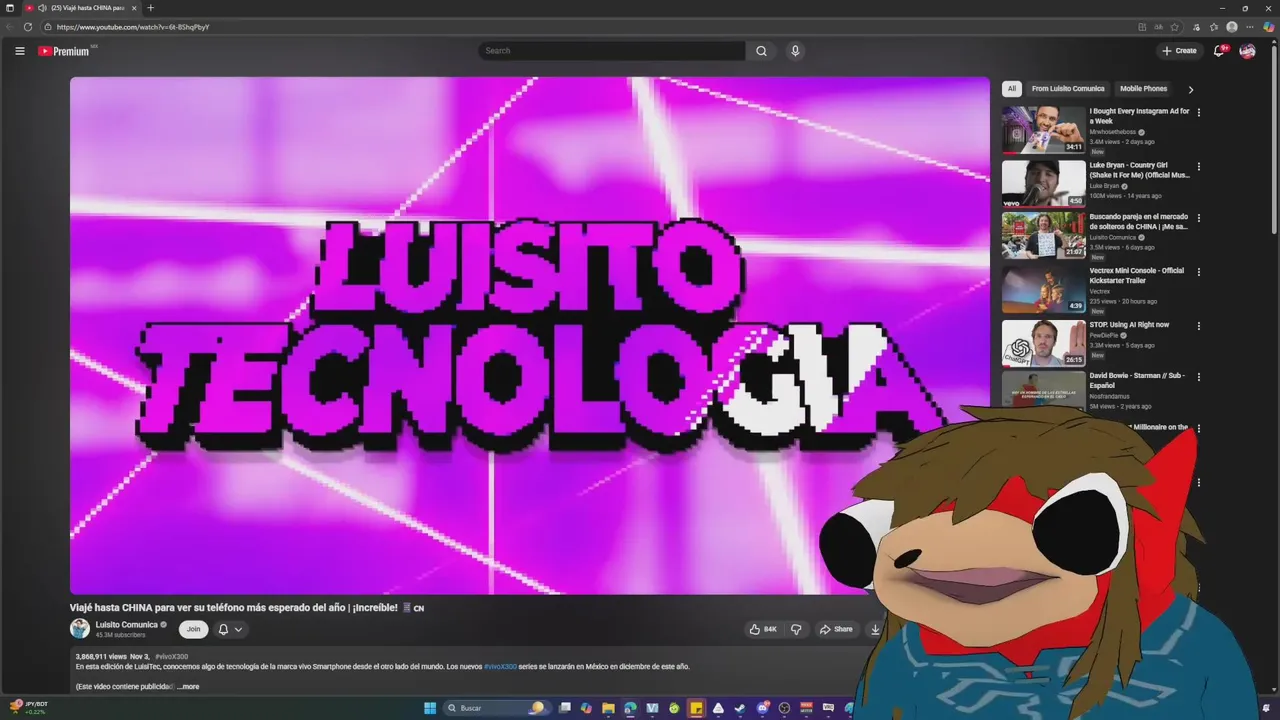Open new browser tab with plus
Viewport: 1280px width, 720px height.
click(151, 8)
